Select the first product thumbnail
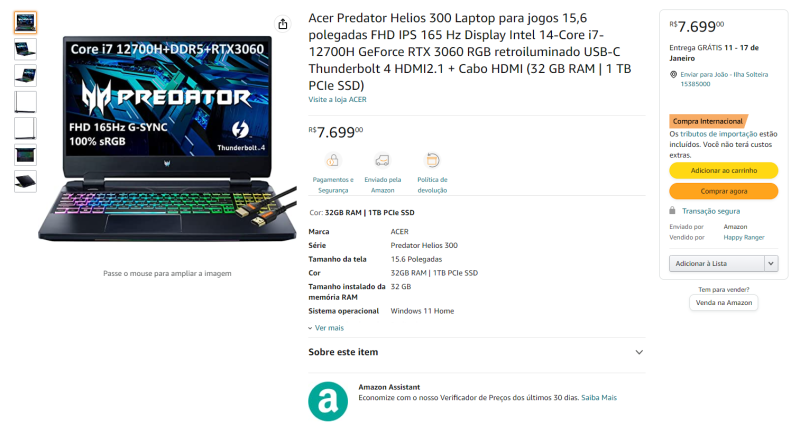 point(26,22)
